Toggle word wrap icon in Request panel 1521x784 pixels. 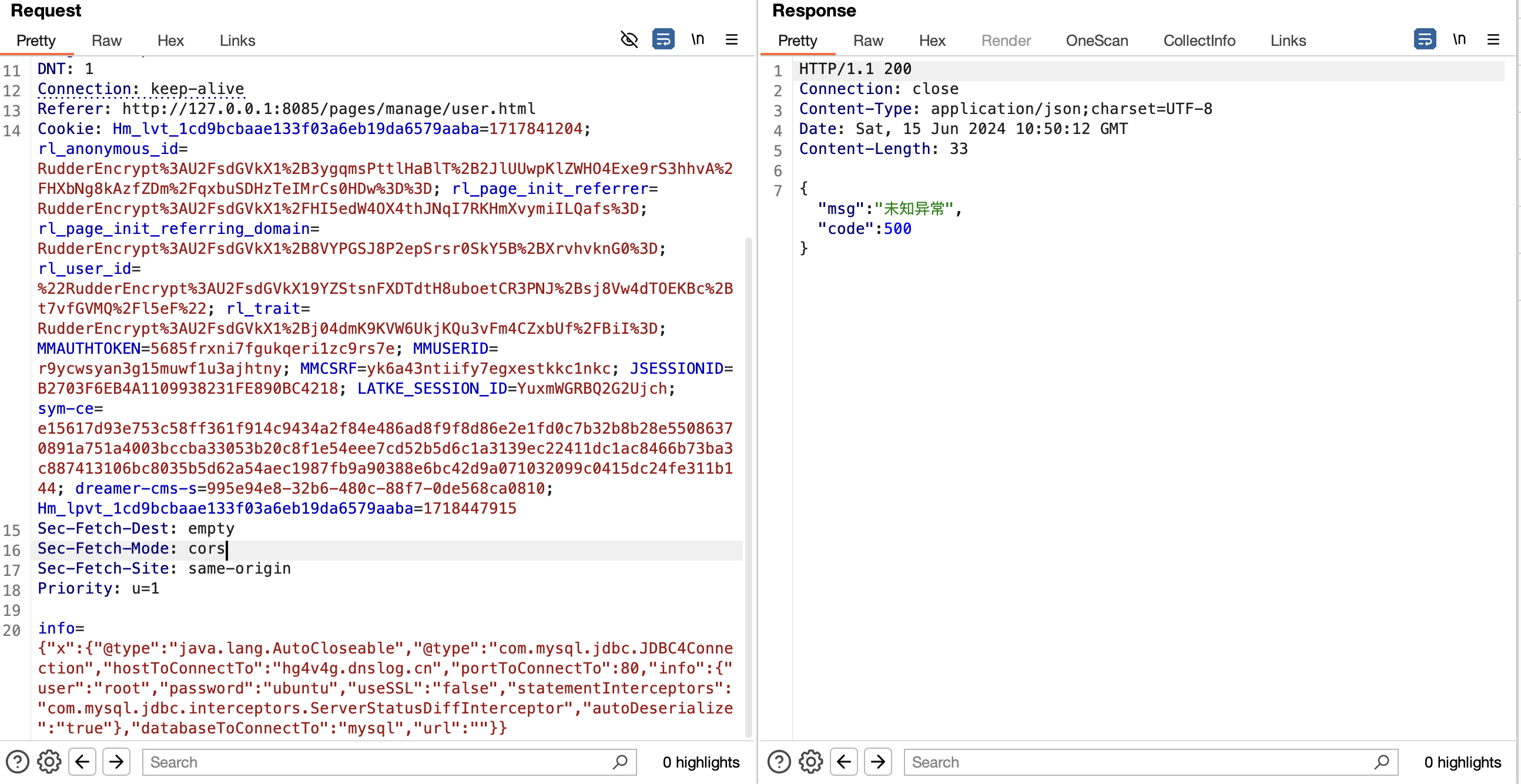[x=663, y=39]
